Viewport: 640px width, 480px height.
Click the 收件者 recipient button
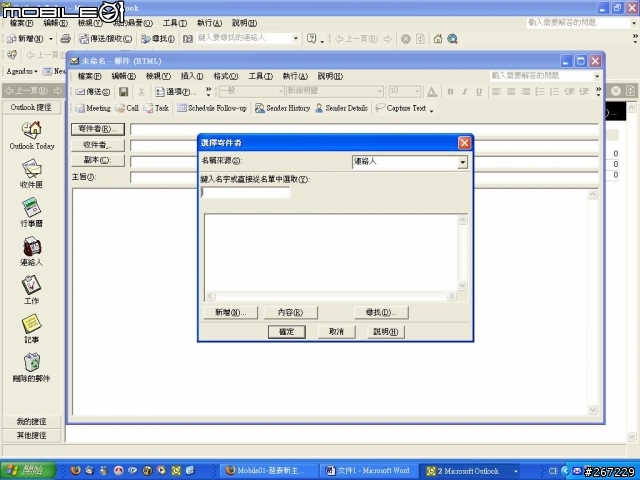[x=98, y=145]
